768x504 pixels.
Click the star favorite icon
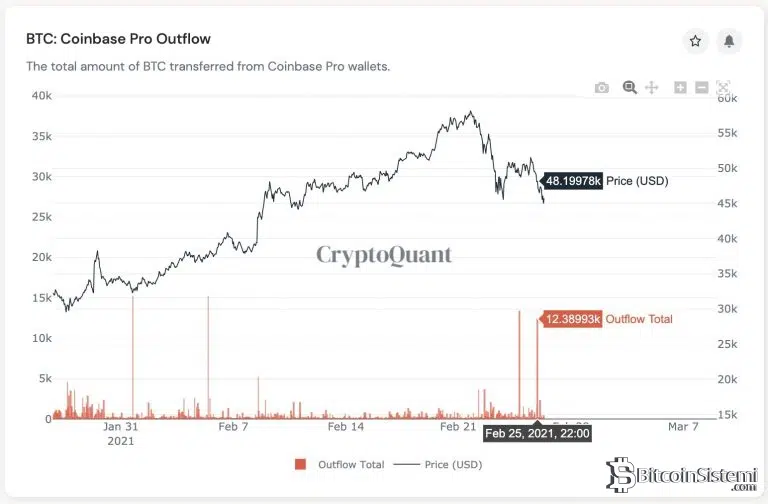pyautogui.click(x=695, y=41)
